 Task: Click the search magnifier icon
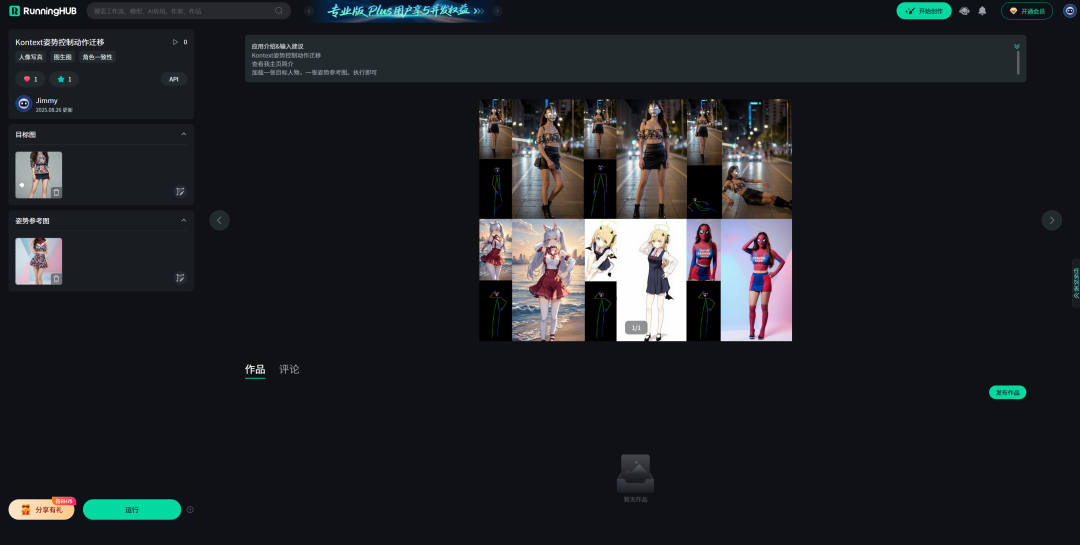point(279,11)
